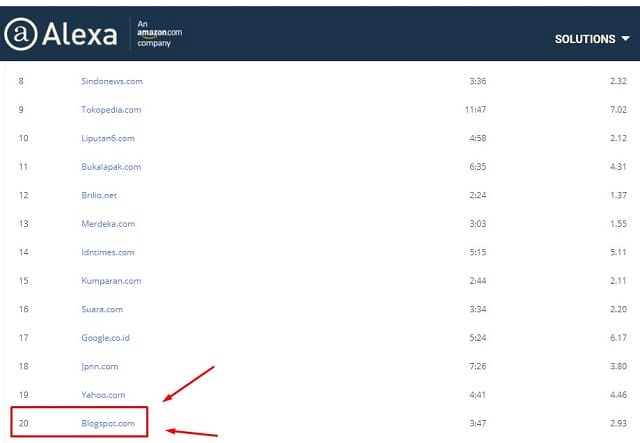Click the Liputan6.com link
The height and width of the screenshot is (443, 640).
coord(107,138)
